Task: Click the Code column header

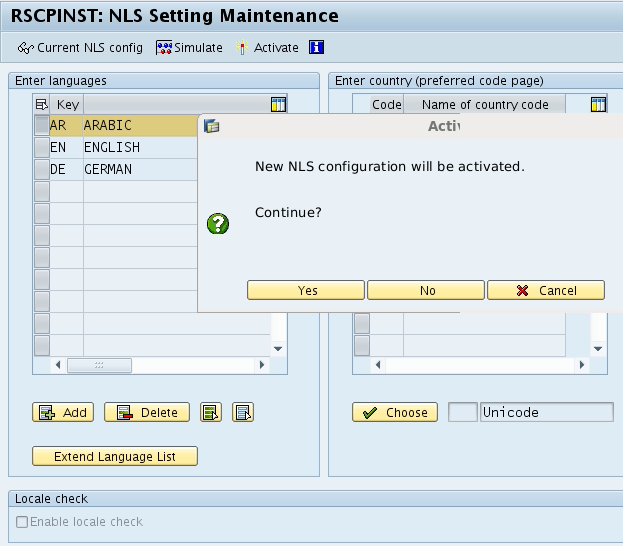Action: coord(387,105)
